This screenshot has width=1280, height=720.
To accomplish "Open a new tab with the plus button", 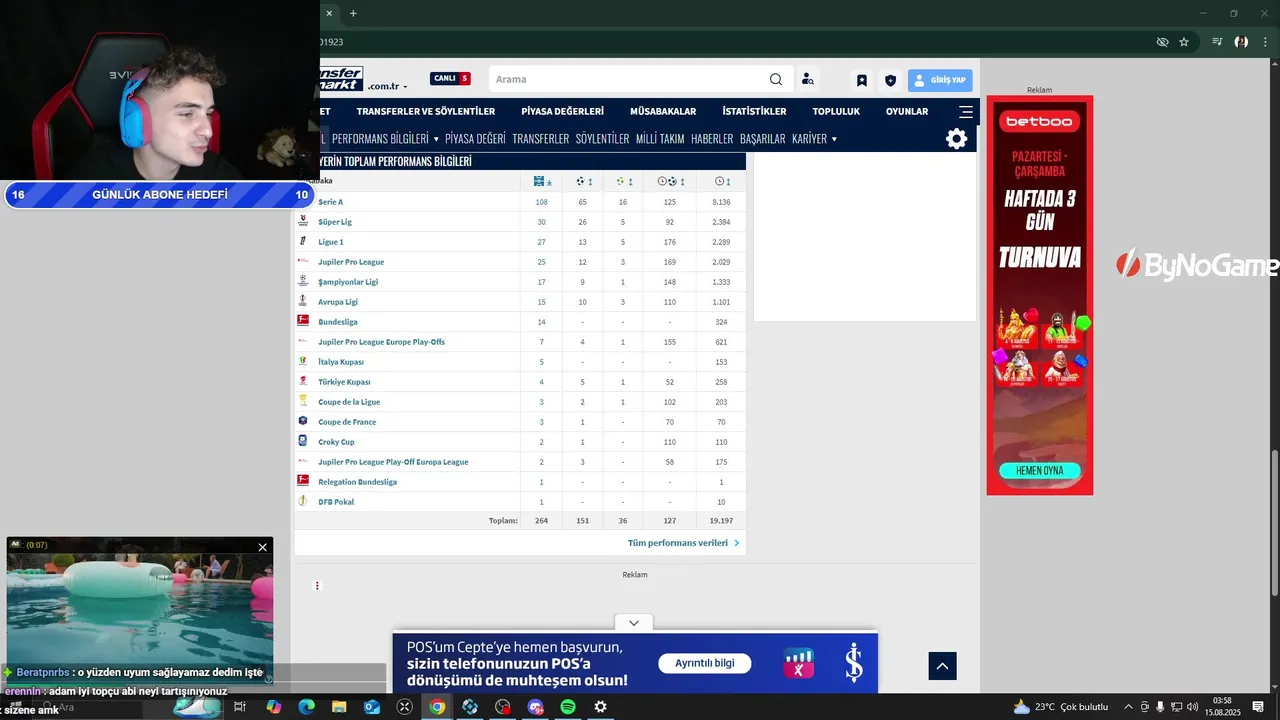I will (353, 13).
